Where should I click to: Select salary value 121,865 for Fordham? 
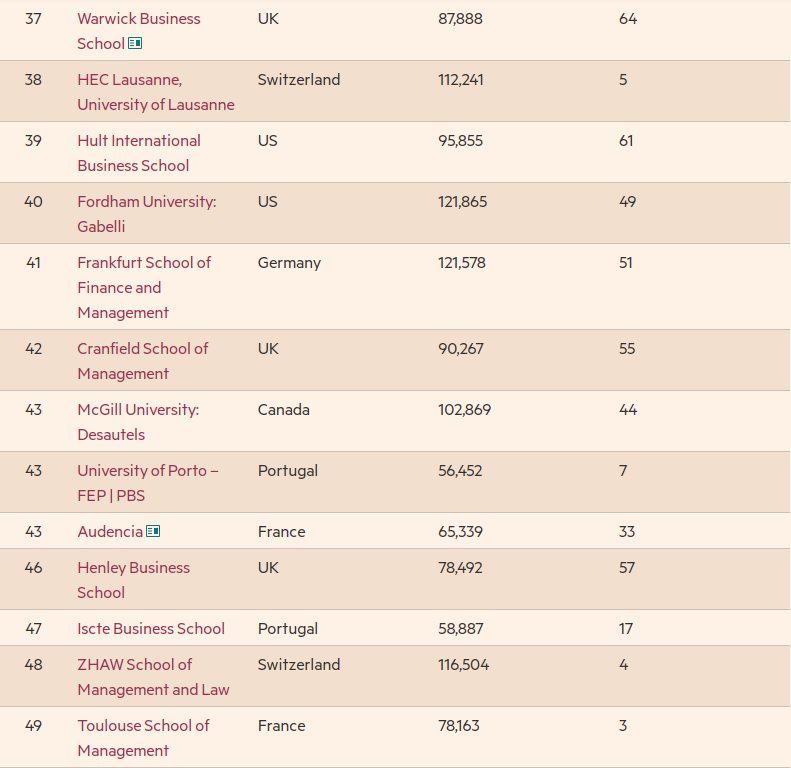[x=463, y=202]
